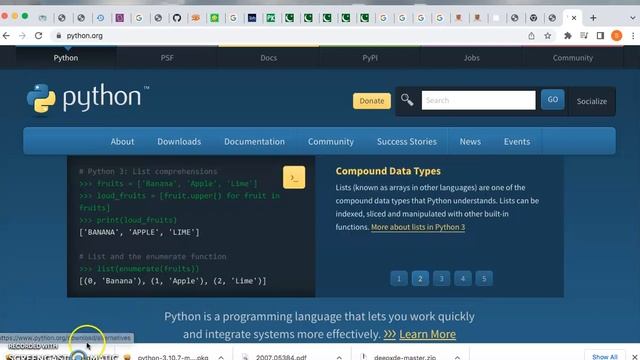Open the orange profile avatar
Viewport: 640px width, 360px height.
pos(616,36)
